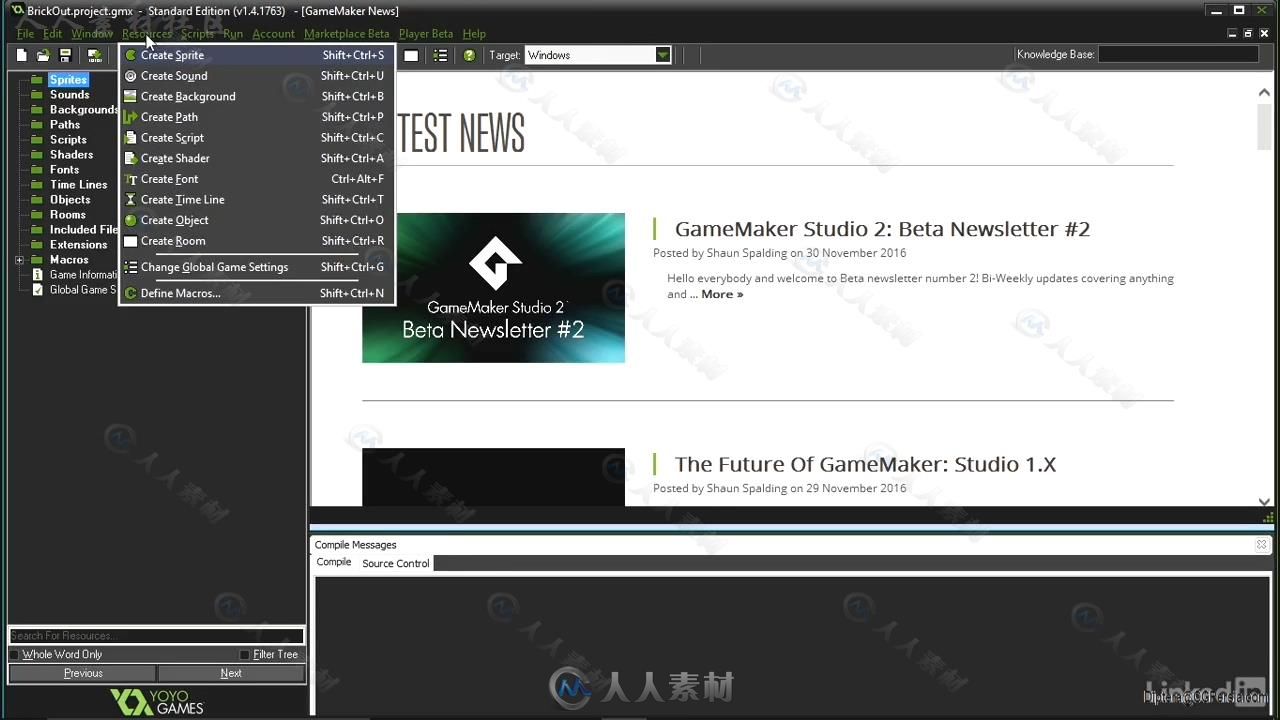Viewport: 1280px width, 720px height.
Task: Click the Next search button
Action: [x=231, y=673]
